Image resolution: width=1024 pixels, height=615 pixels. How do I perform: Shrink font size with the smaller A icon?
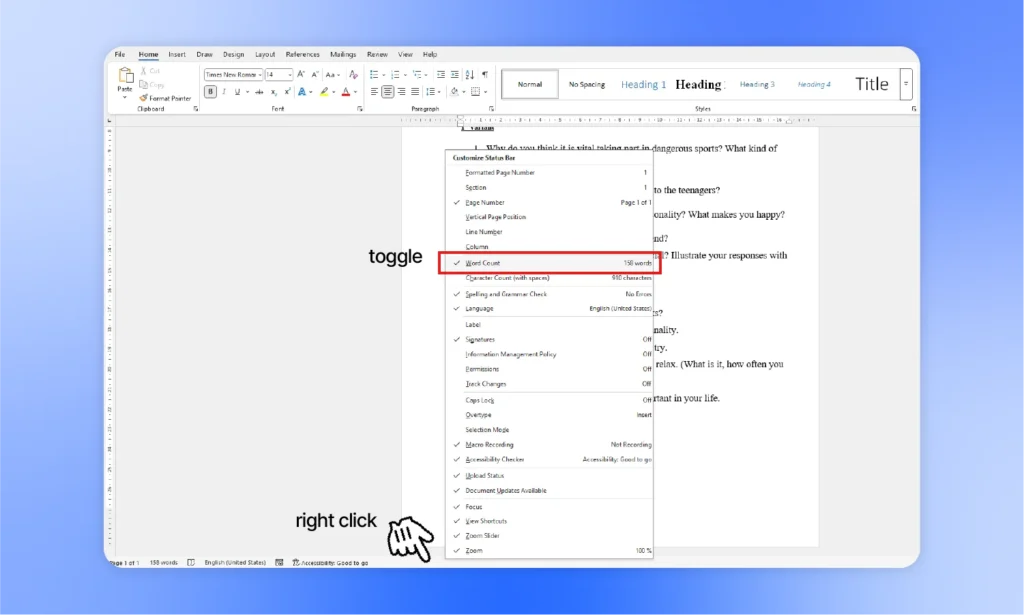pos(315,74)
